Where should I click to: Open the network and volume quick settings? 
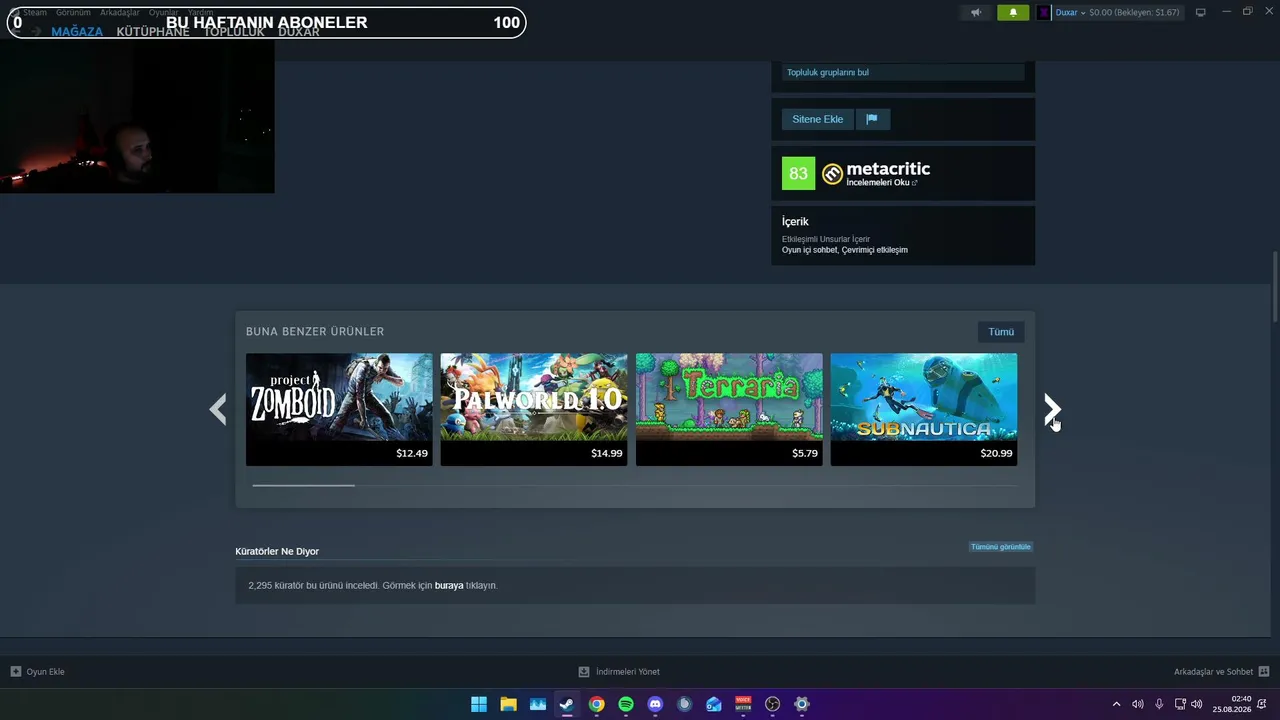1188,704
